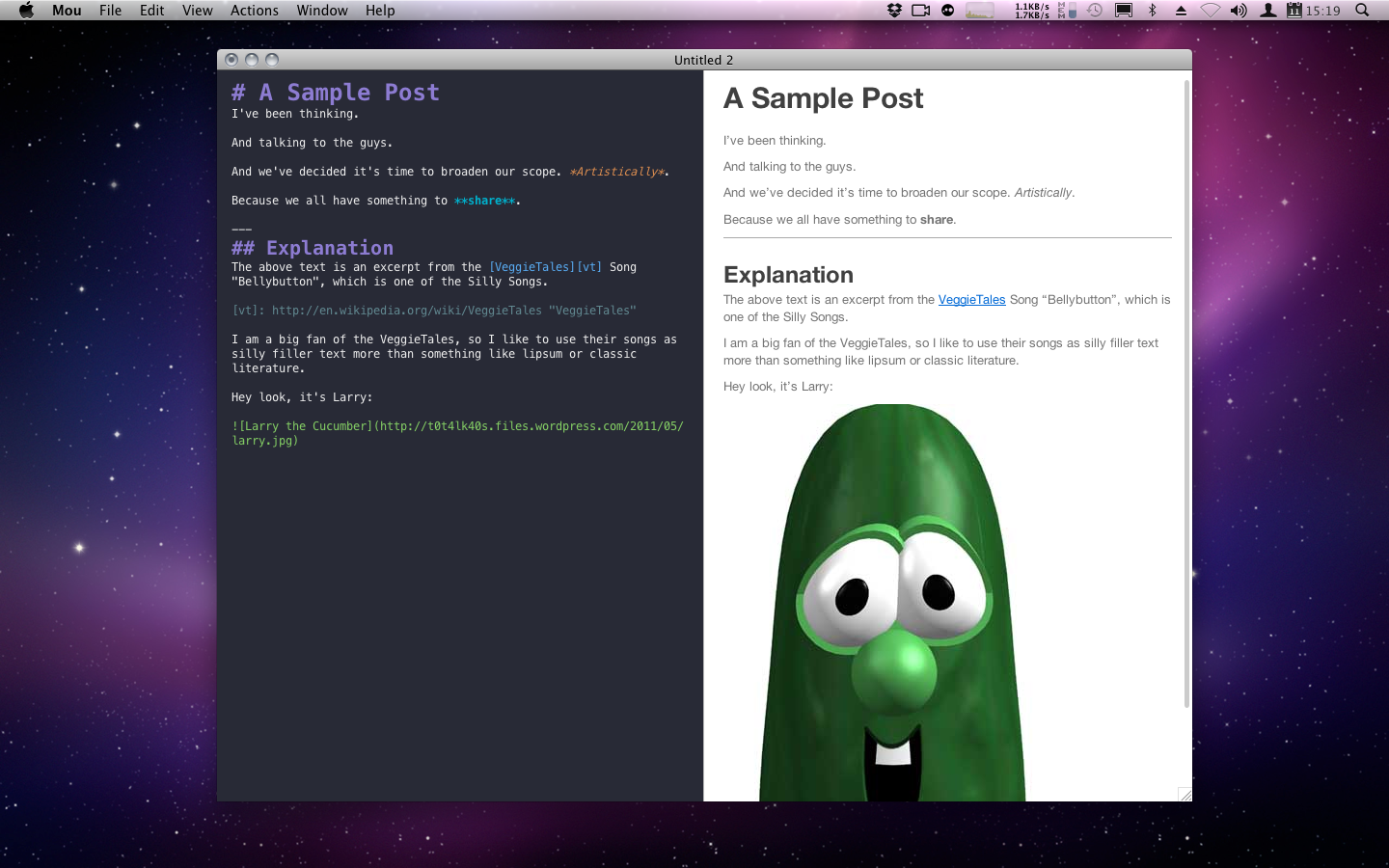Click the display mirroring monitor icon

click(1124, 11)
